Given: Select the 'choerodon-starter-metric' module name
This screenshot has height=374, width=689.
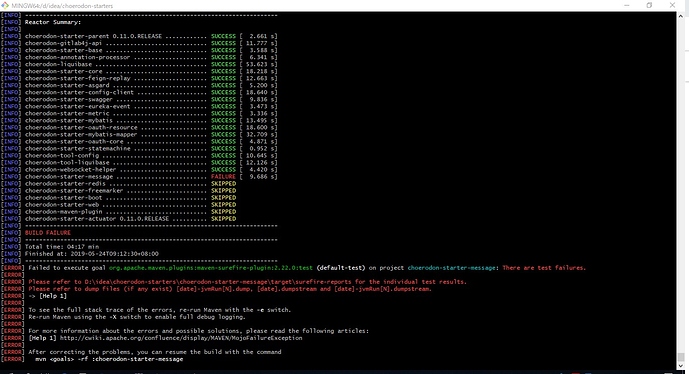Looking at the screenshot, I should [67, 113].
